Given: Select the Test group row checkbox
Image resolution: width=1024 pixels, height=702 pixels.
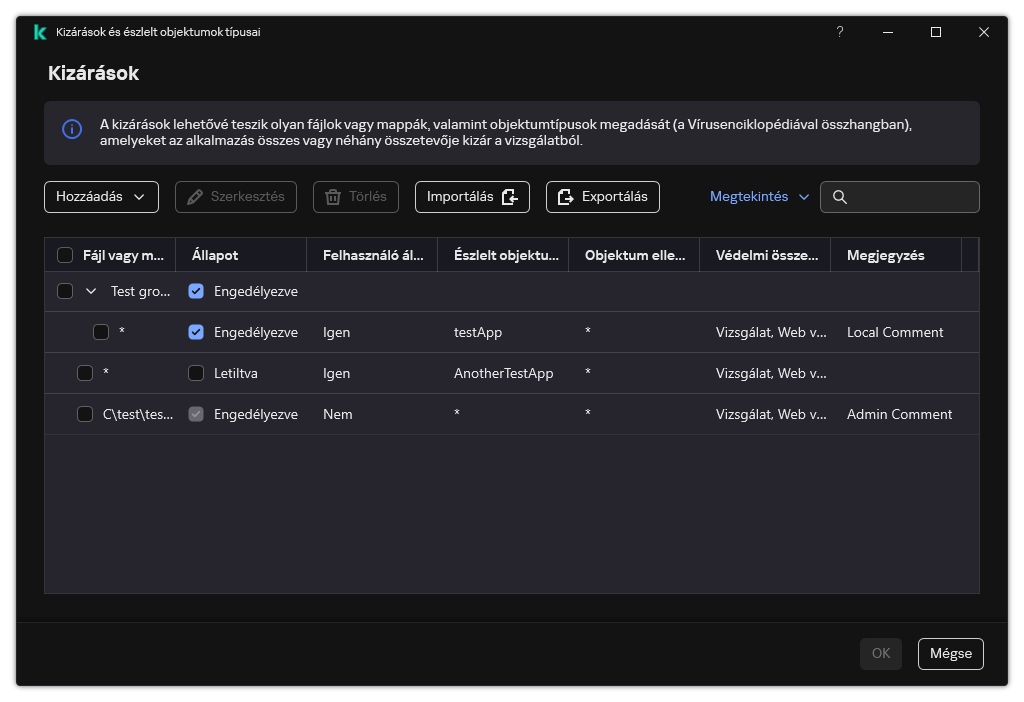Looking at the screenshot, I should (x=65, y=291).
